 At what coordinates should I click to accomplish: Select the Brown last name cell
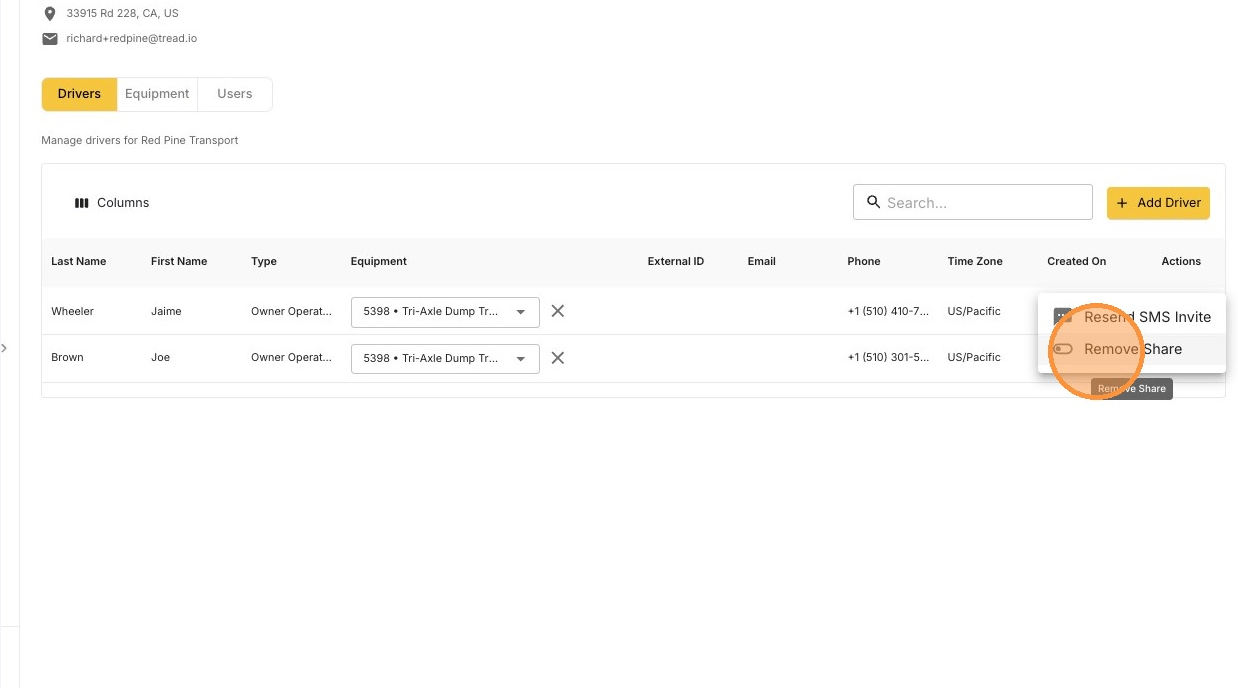point(68,358)
